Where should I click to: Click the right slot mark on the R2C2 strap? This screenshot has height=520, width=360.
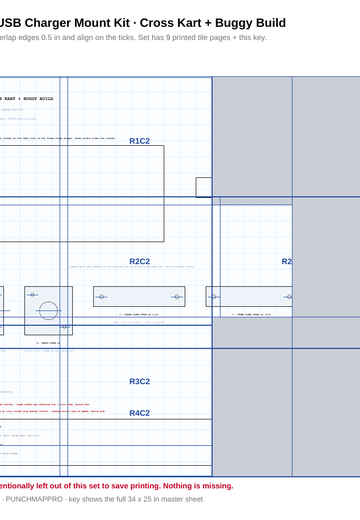coord(177,297)
